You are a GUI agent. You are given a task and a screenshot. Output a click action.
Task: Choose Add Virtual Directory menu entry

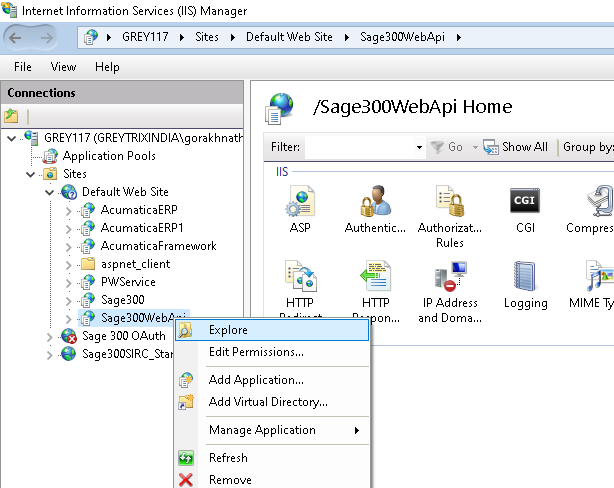[272, 402]
